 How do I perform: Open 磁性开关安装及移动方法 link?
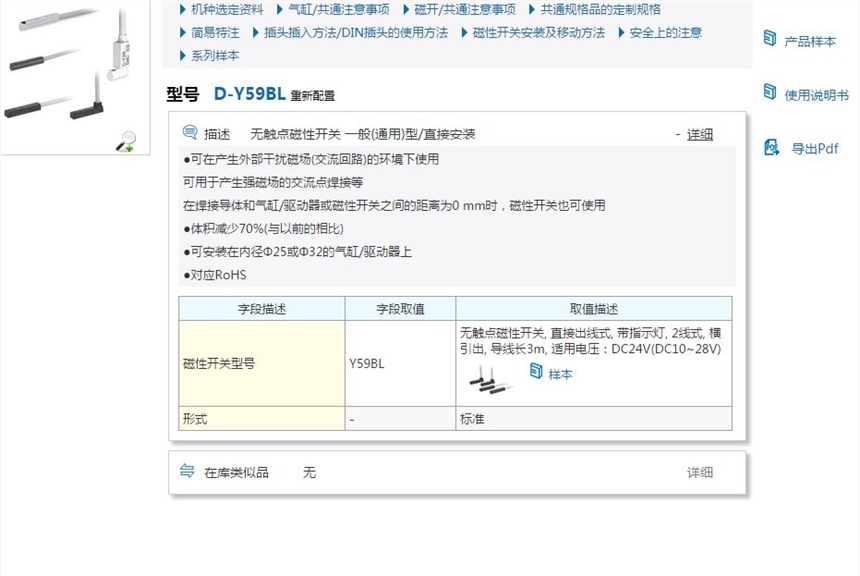[539, 32]
